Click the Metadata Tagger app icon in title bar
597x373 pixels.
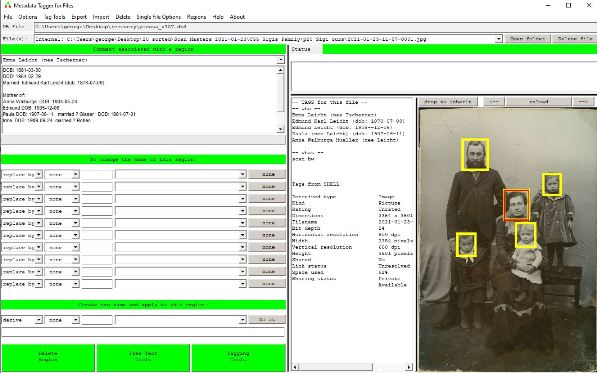click(x=7, y=5)
